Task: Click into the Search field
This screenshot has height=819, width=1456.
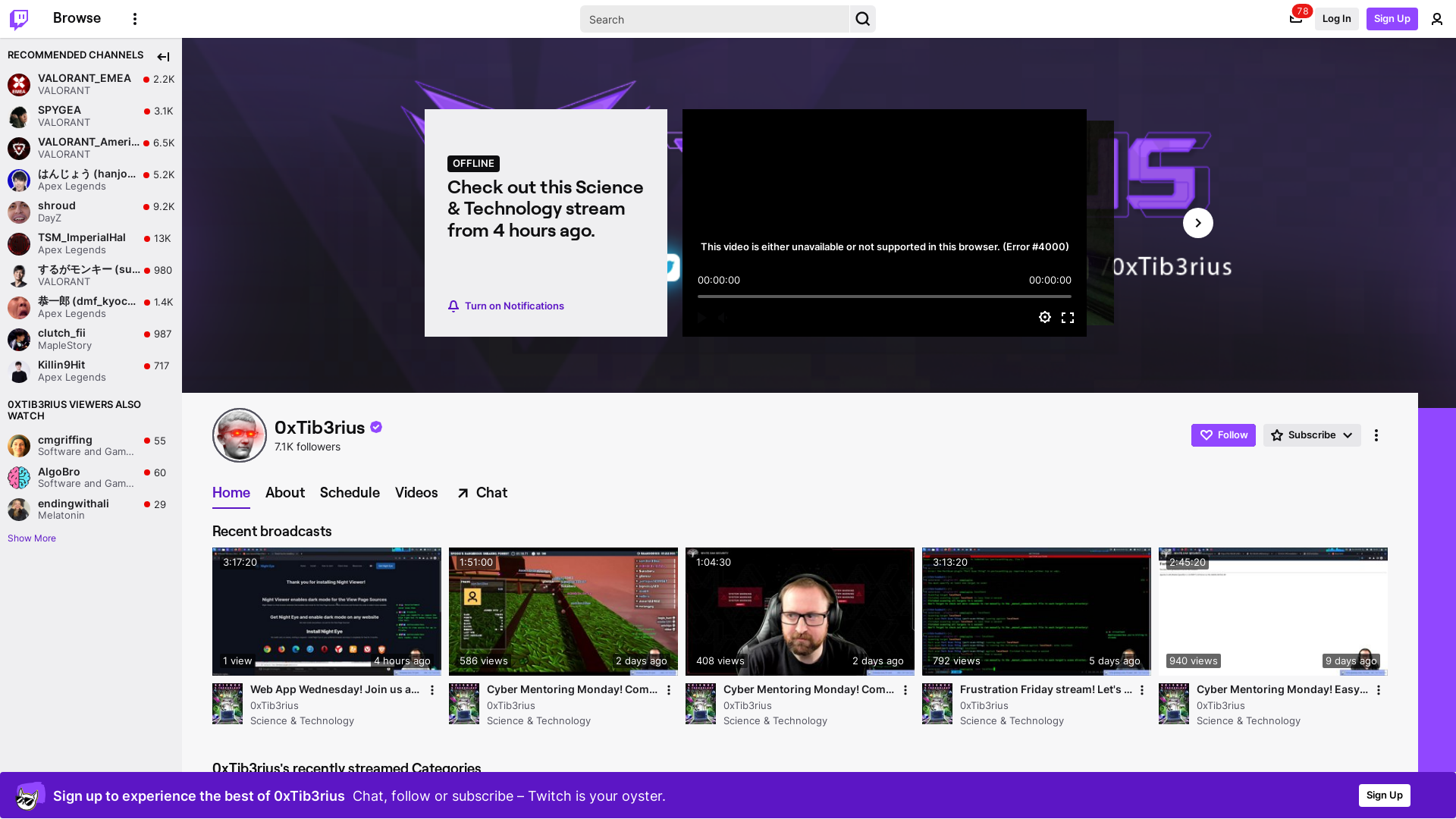Action: [715, 19]
